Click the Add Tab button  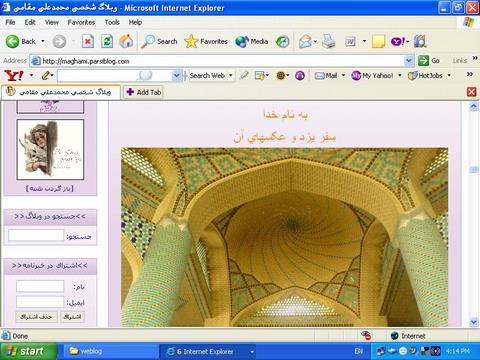click(144, 92)
